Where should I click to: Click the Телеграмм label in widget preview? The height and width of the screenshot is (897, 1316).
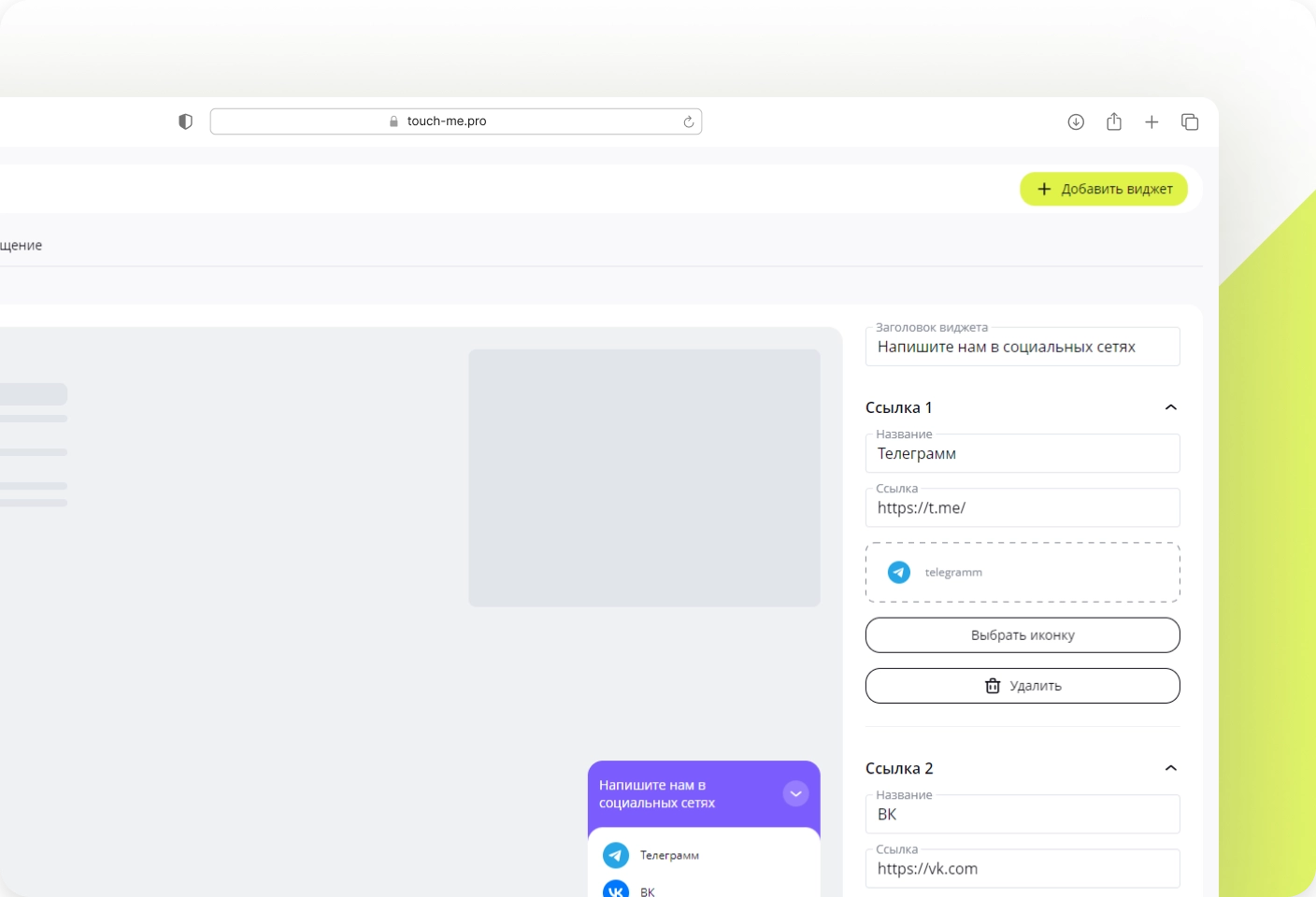point(669,855)
